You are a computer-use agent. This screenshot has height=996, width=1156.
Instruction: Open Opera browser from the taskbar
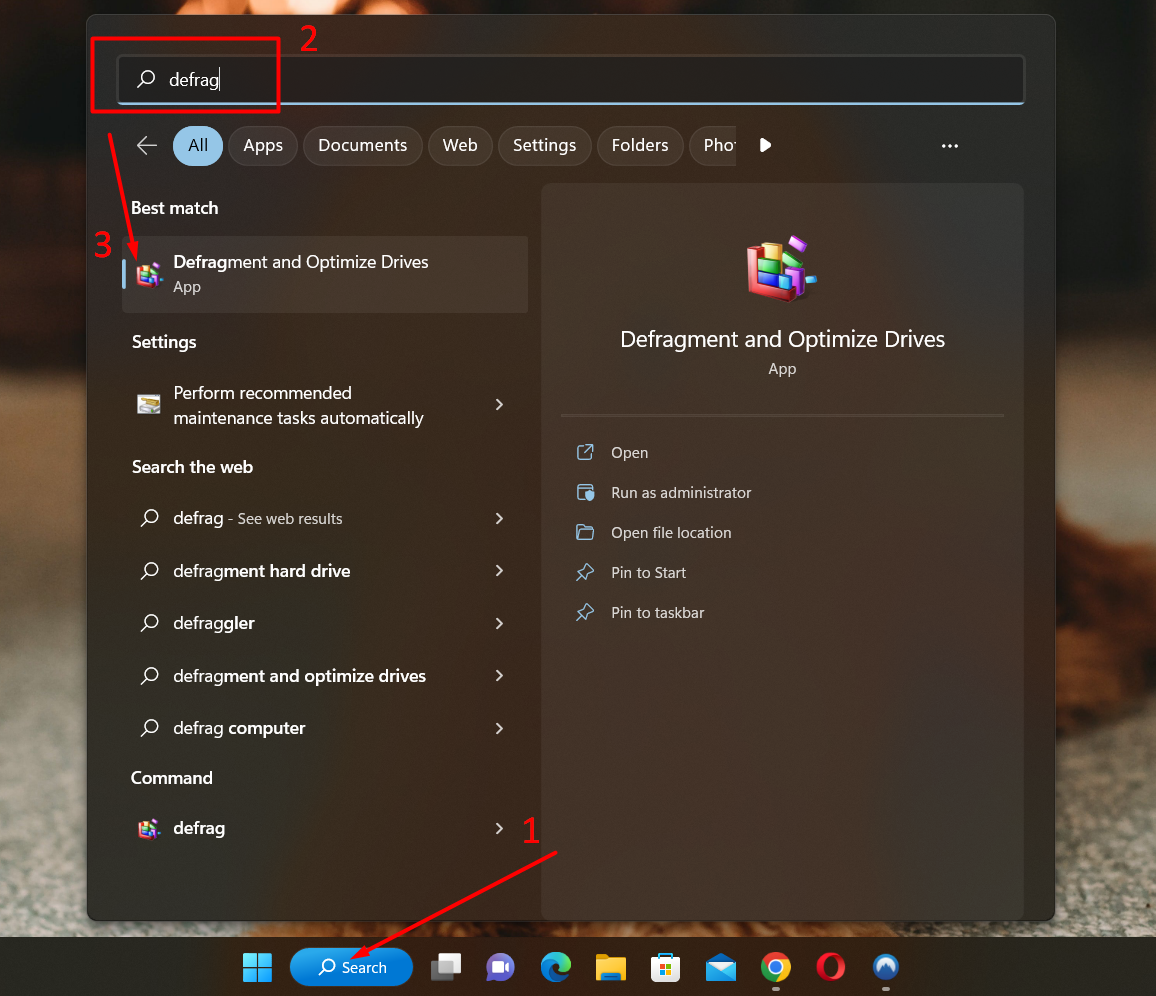(x=831, y=967)
